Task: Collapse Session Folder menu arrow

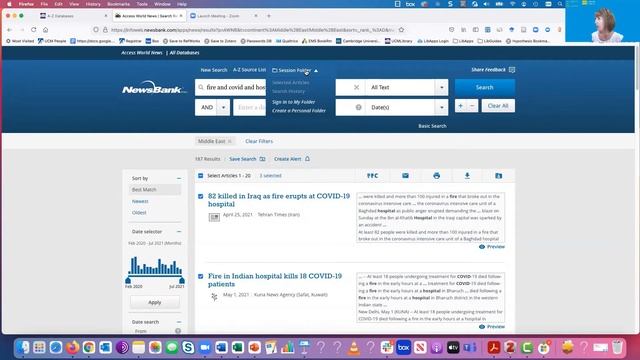Action: pos(316,71)
